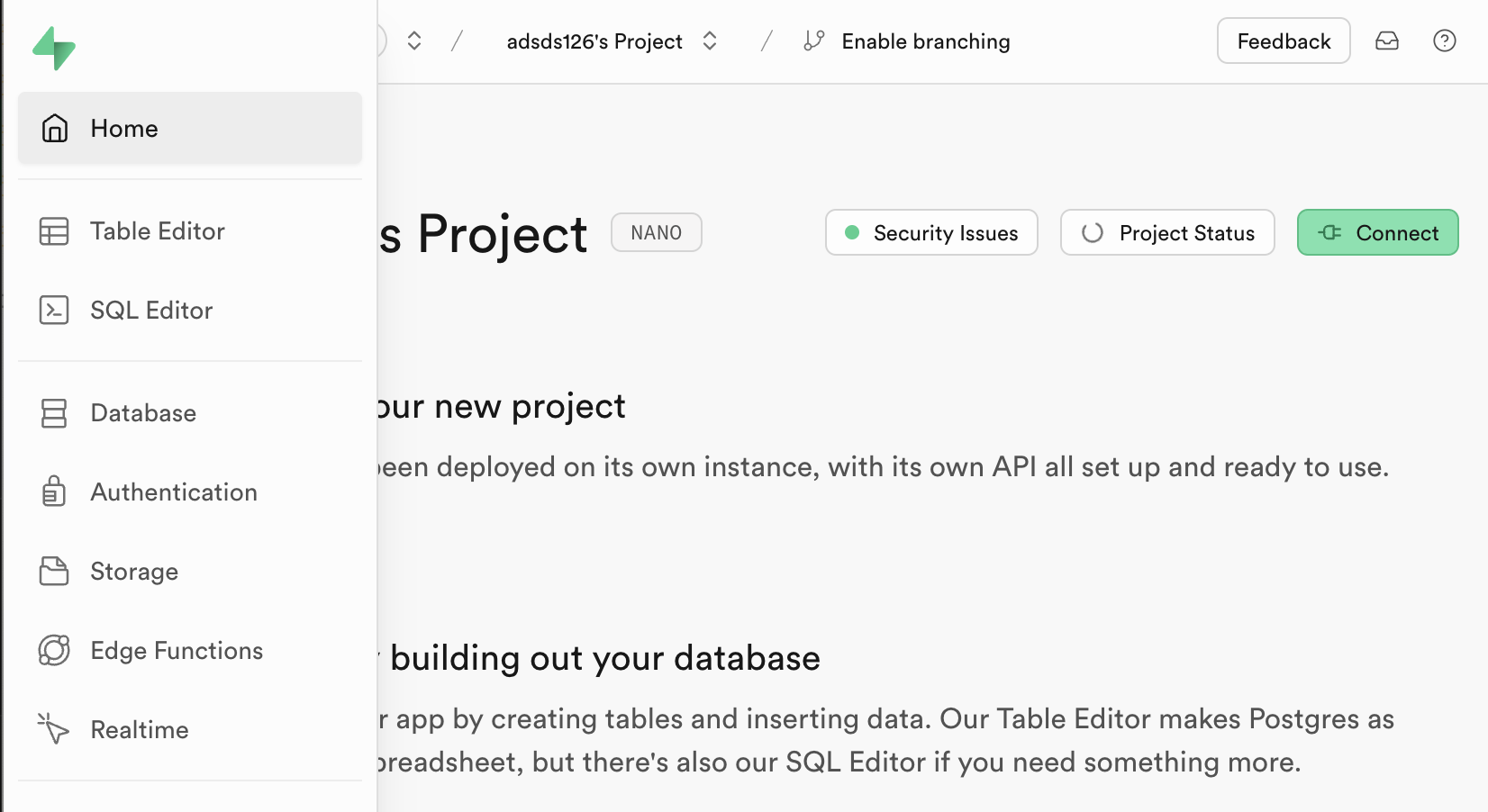
Task: Open the organization switcher chevrons
Action: pyautogui.click(x=414, y=41)
